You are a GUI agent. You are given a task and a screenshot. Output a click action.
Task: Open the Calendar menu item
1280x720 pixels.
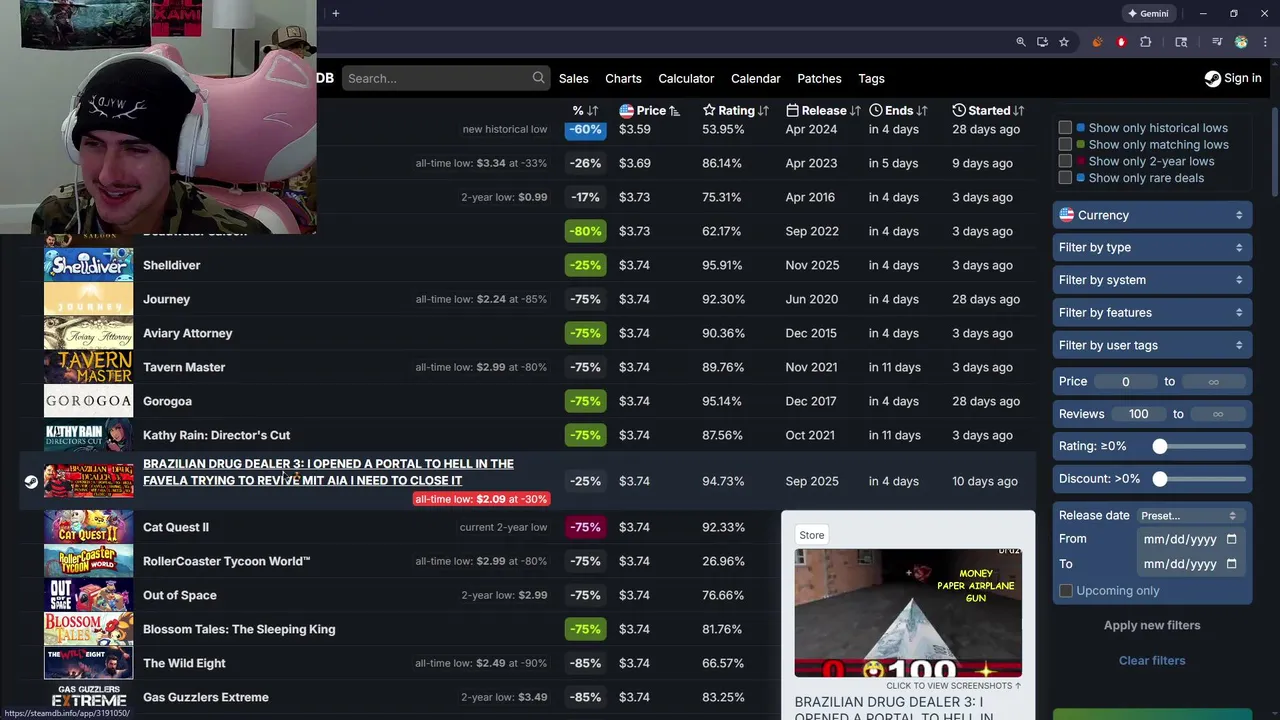[x=756, y=78]
